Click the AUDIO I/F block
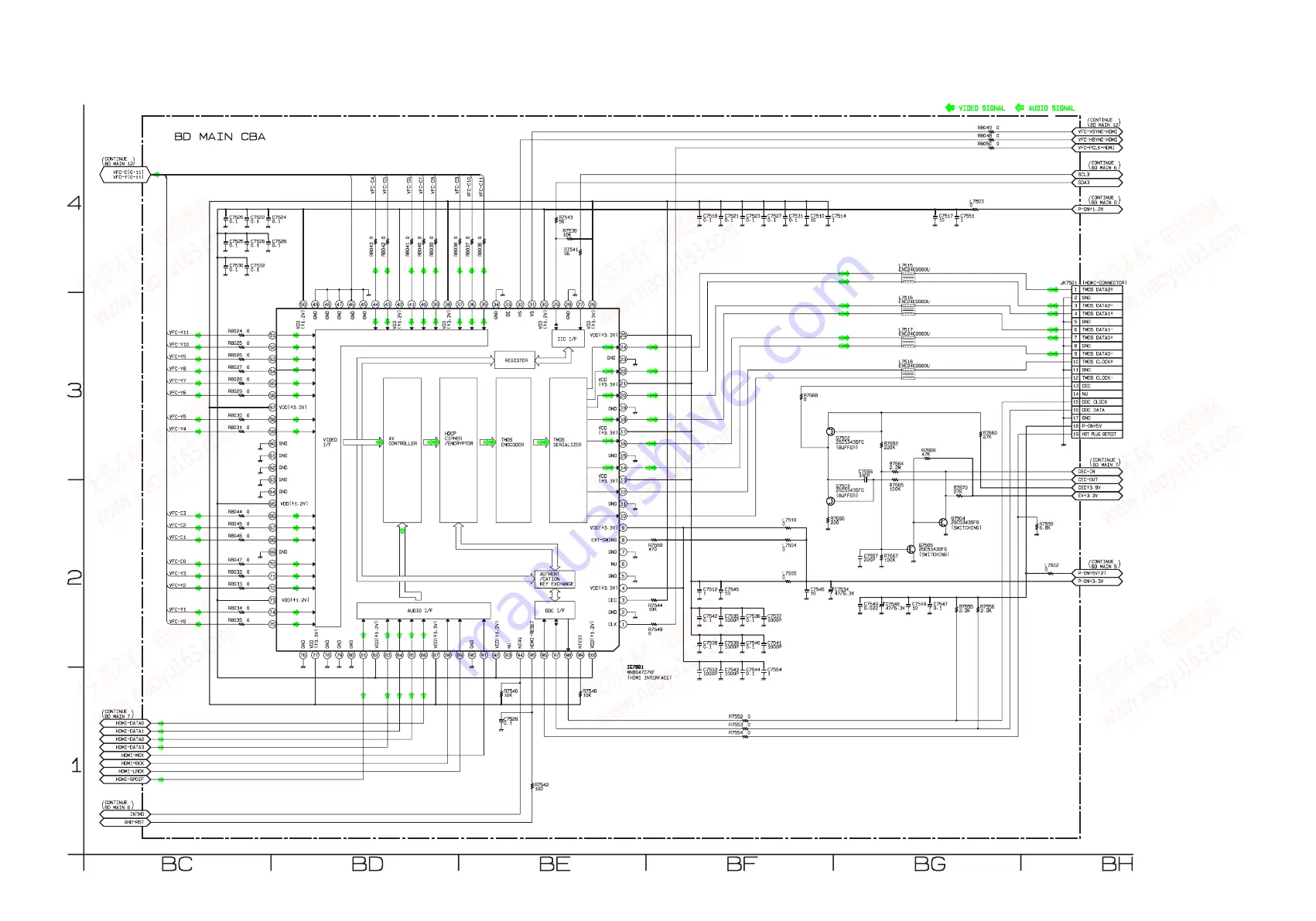Screen dimensions: 1316x921 (423, 611)
